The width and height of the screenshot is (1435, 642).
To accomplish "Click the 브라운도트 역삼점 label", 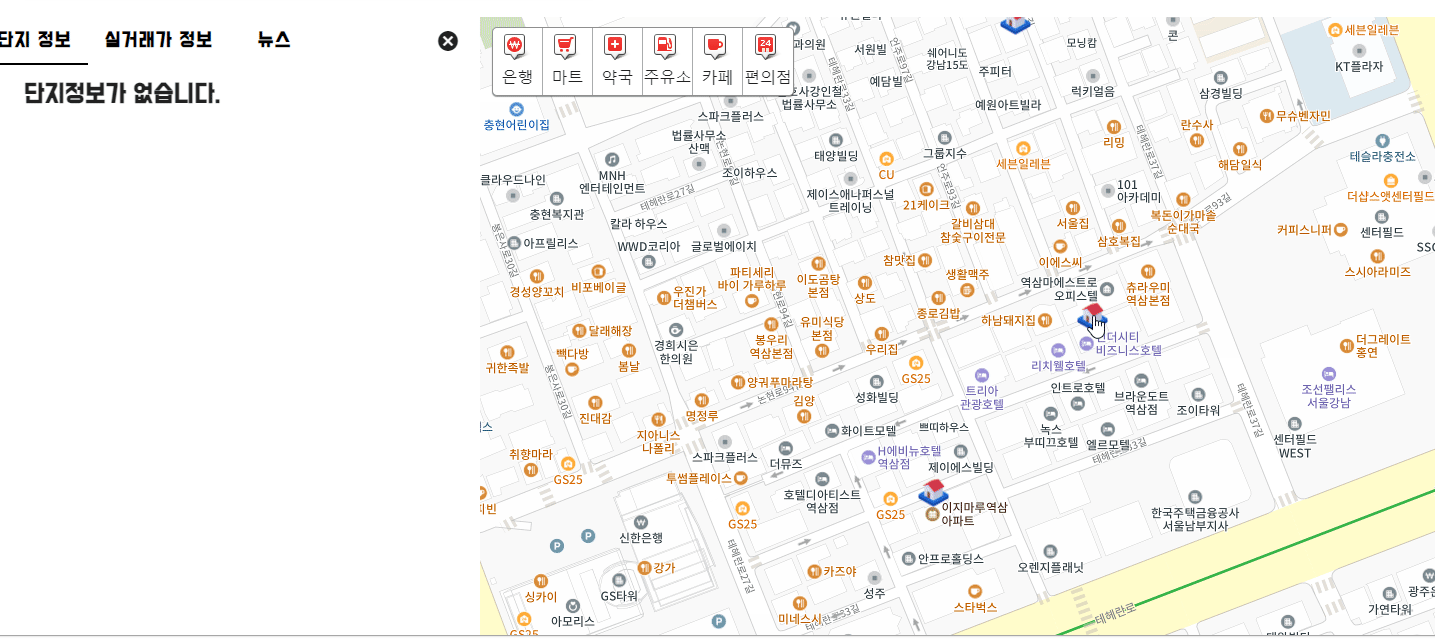I will click(1141, 402).
